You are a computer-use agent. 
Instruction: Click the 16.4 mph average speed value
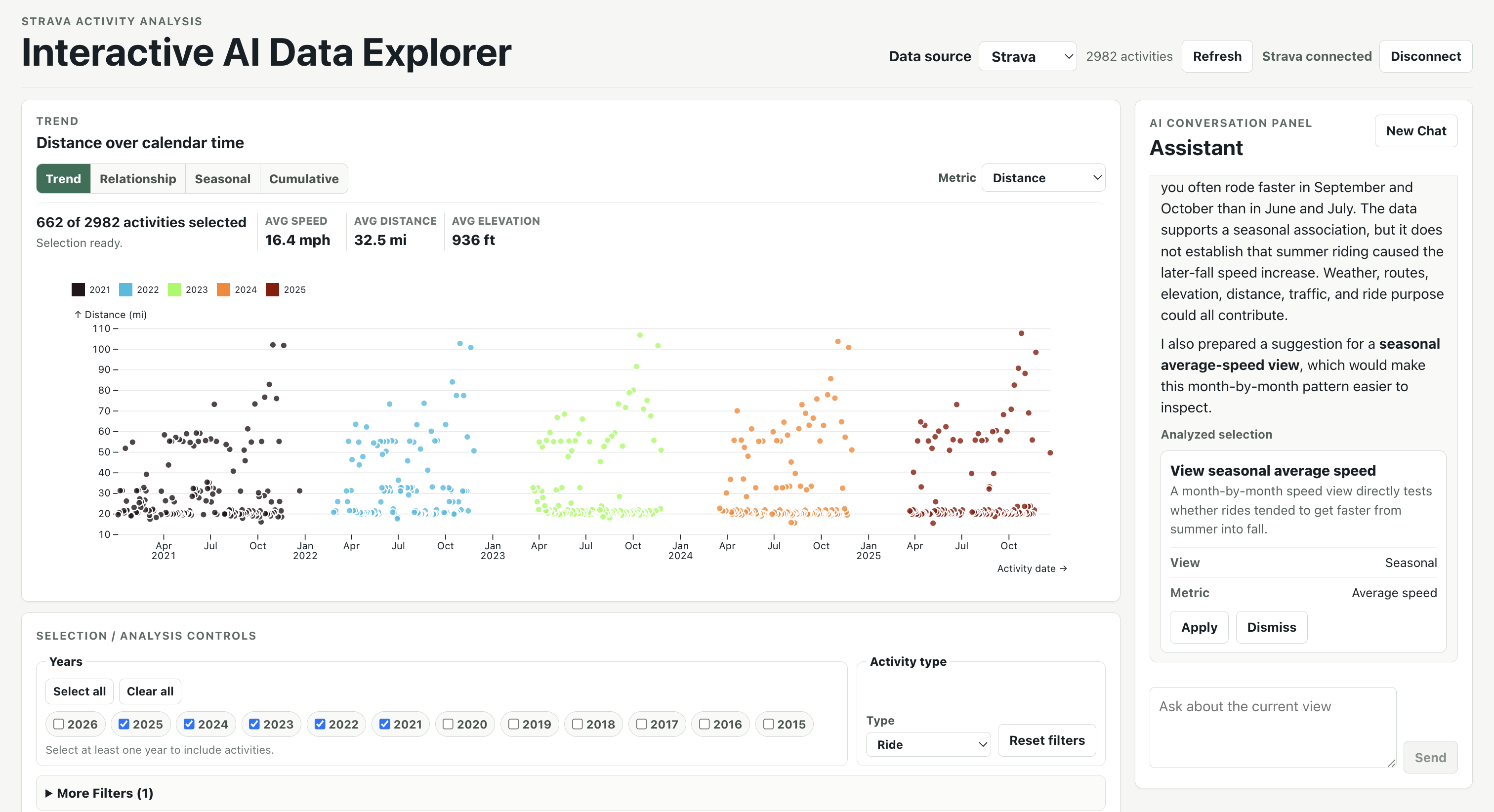point(297,240)
